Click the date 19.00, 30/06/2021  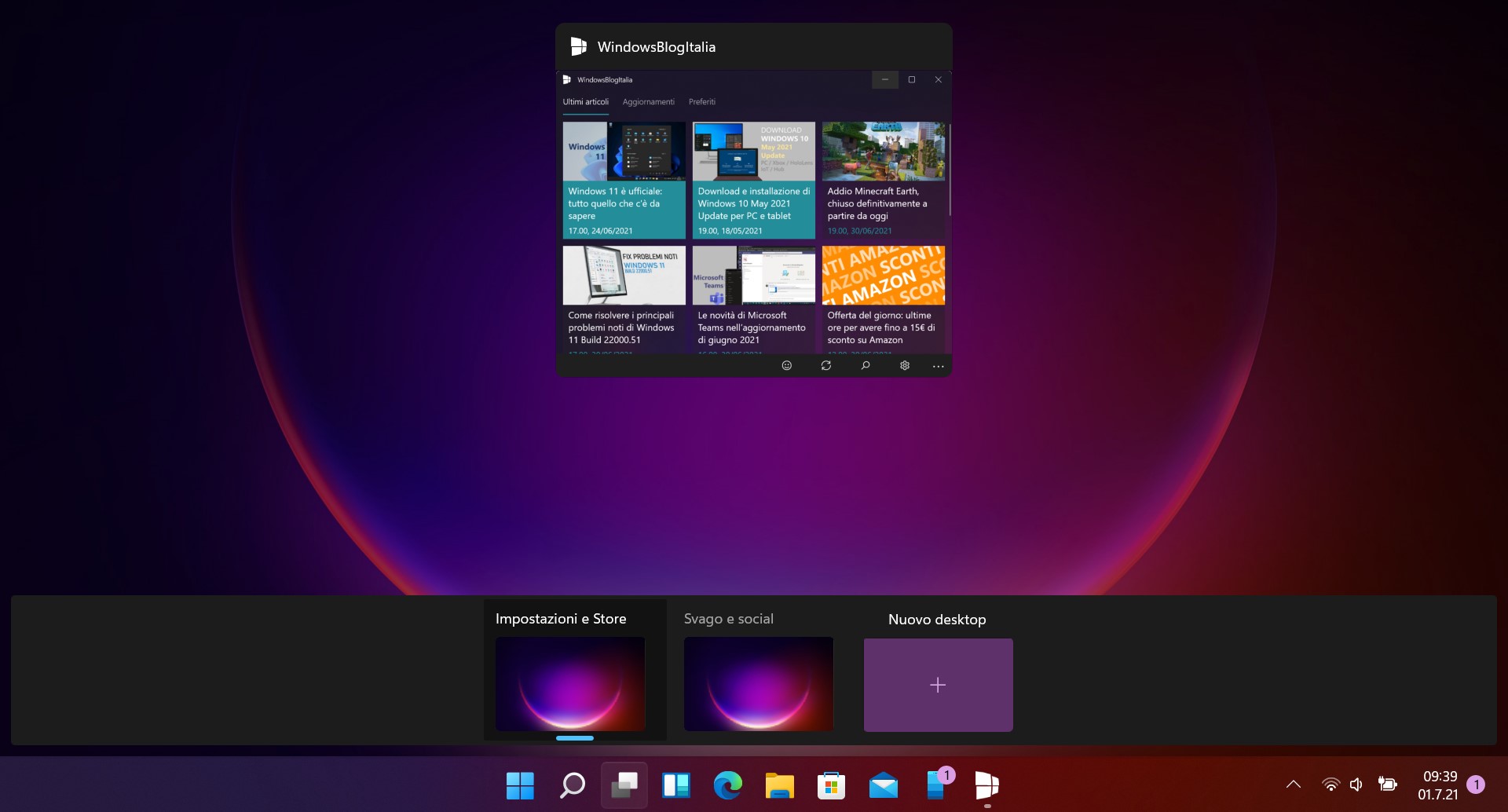pyautogui.click(x=860, y=231)
